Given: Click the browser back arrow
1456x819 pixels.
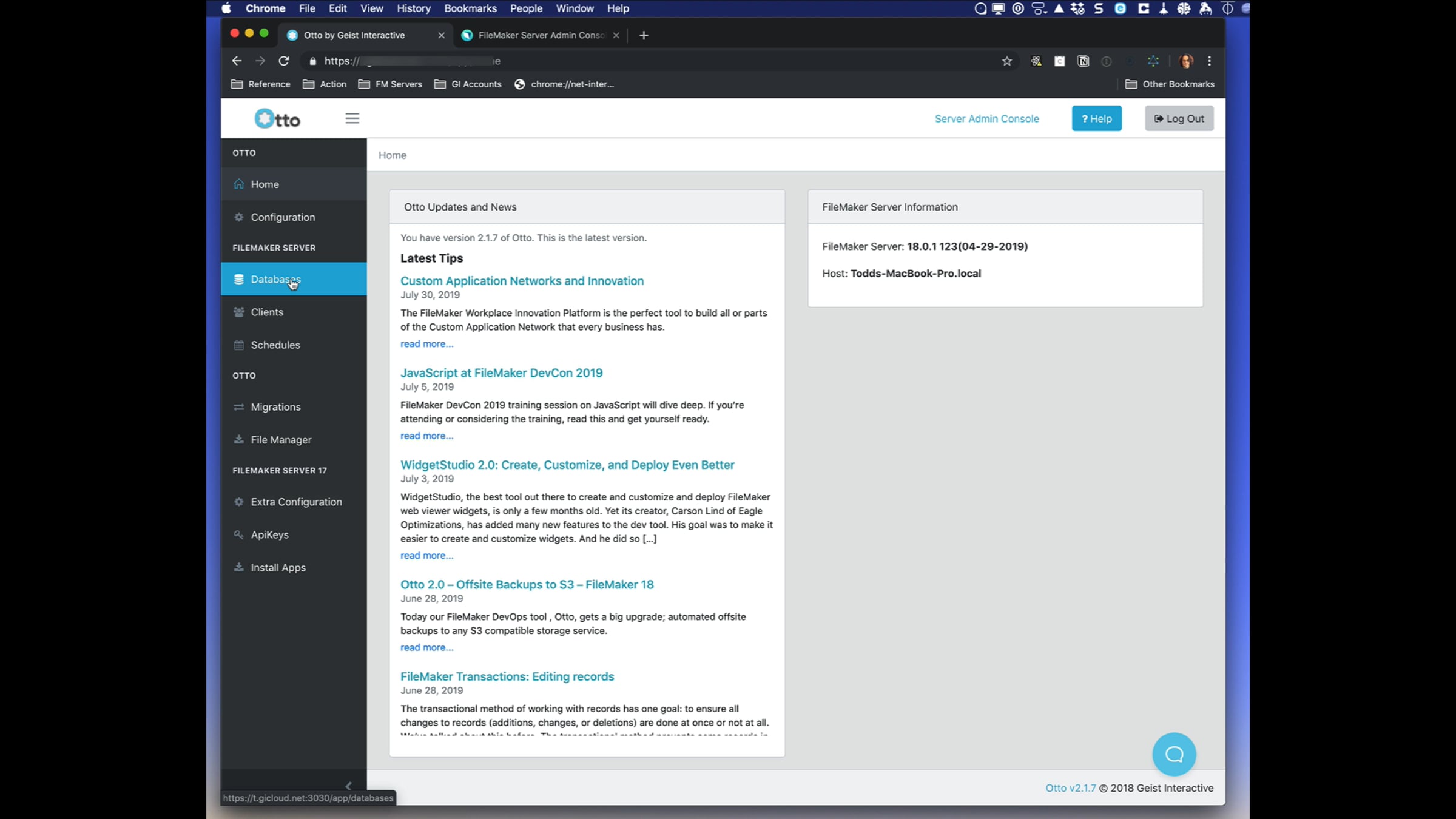Looking at the screenshot, I should 237,61.
